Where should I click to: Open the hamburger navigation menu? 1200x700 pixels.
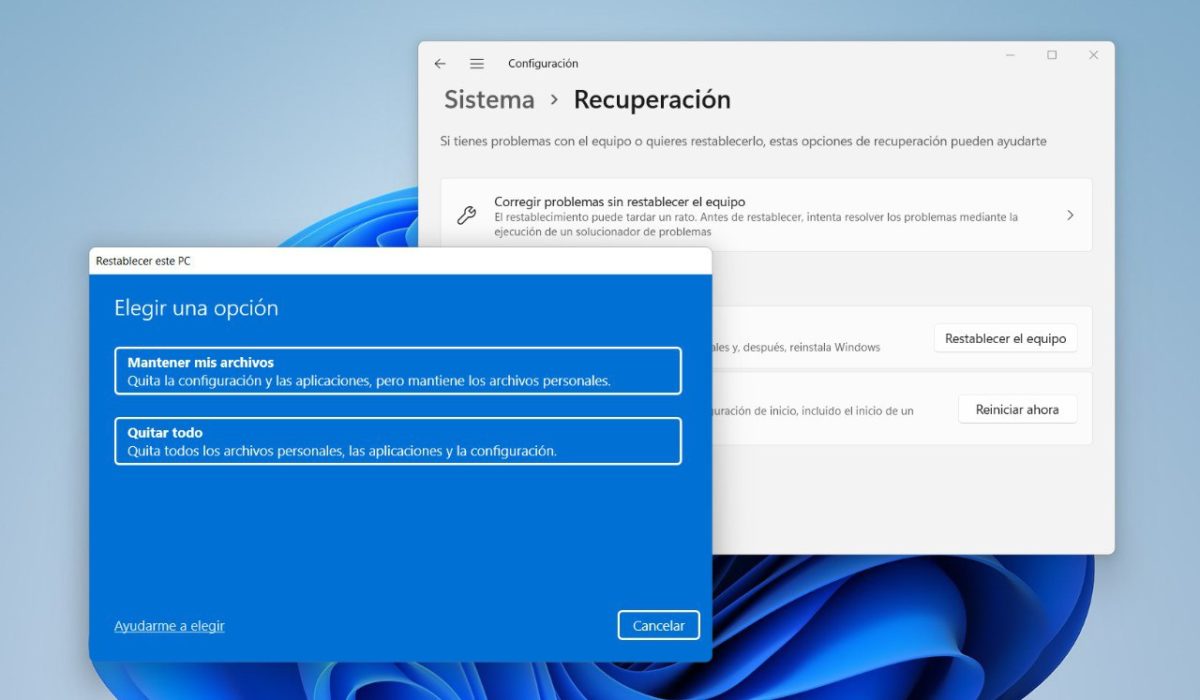(477, 63)
